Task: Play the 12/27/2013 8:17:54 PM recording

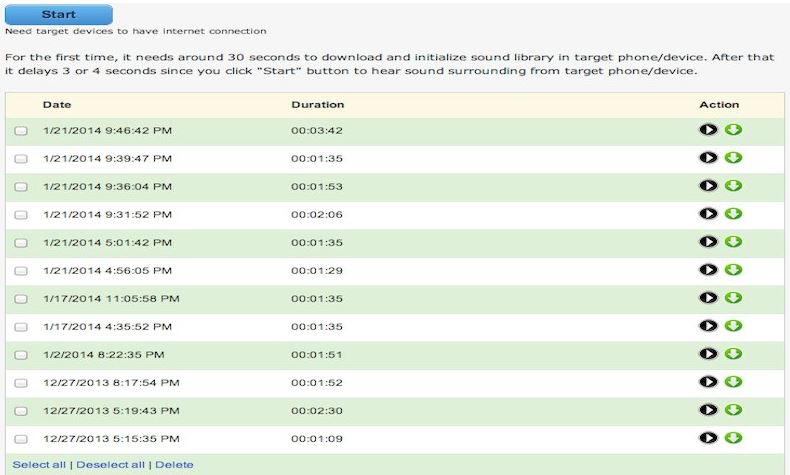Action: pyautogui.click(x=708, y=382)
